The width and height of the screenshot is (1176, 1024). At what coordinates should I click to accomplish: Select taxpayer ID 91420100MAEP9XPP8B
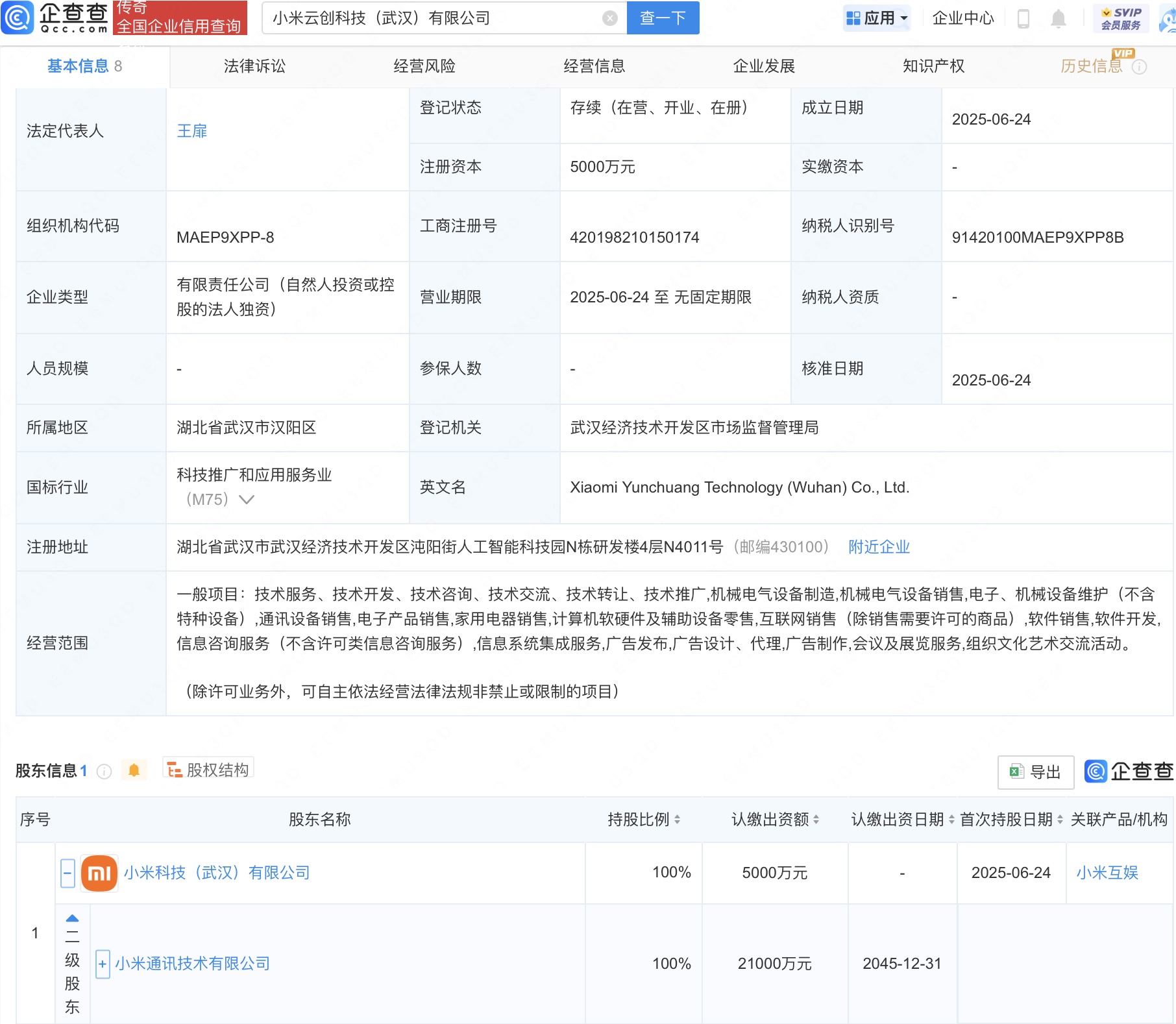pyautogui.click(x=1038, y=238)
